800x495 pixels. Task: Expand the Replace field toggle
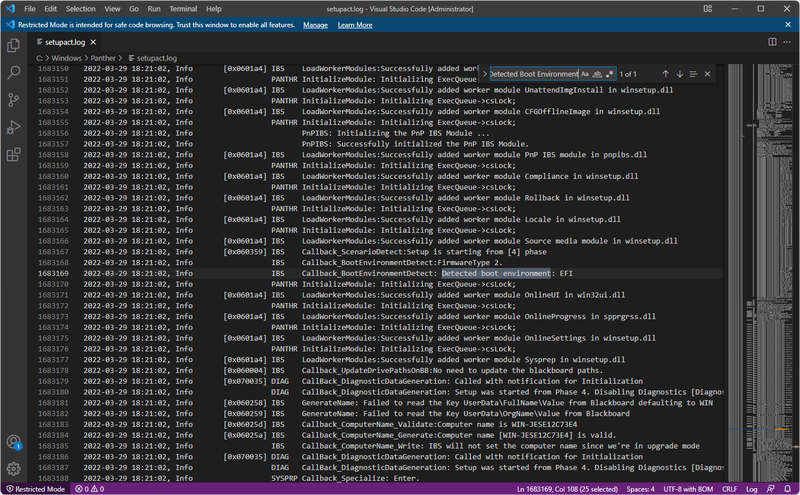(484, 74)
